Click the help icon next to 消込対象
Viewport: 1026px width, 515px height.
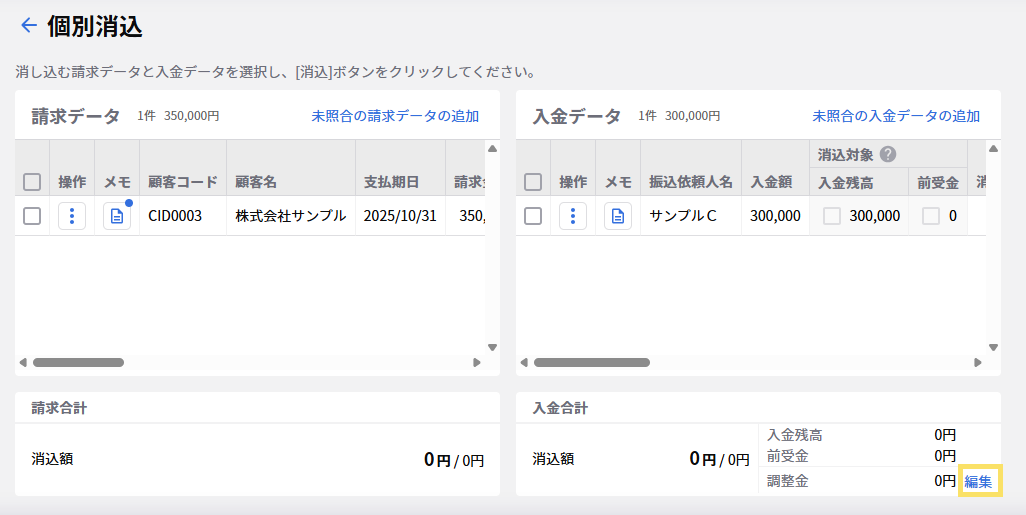point(887,154)
